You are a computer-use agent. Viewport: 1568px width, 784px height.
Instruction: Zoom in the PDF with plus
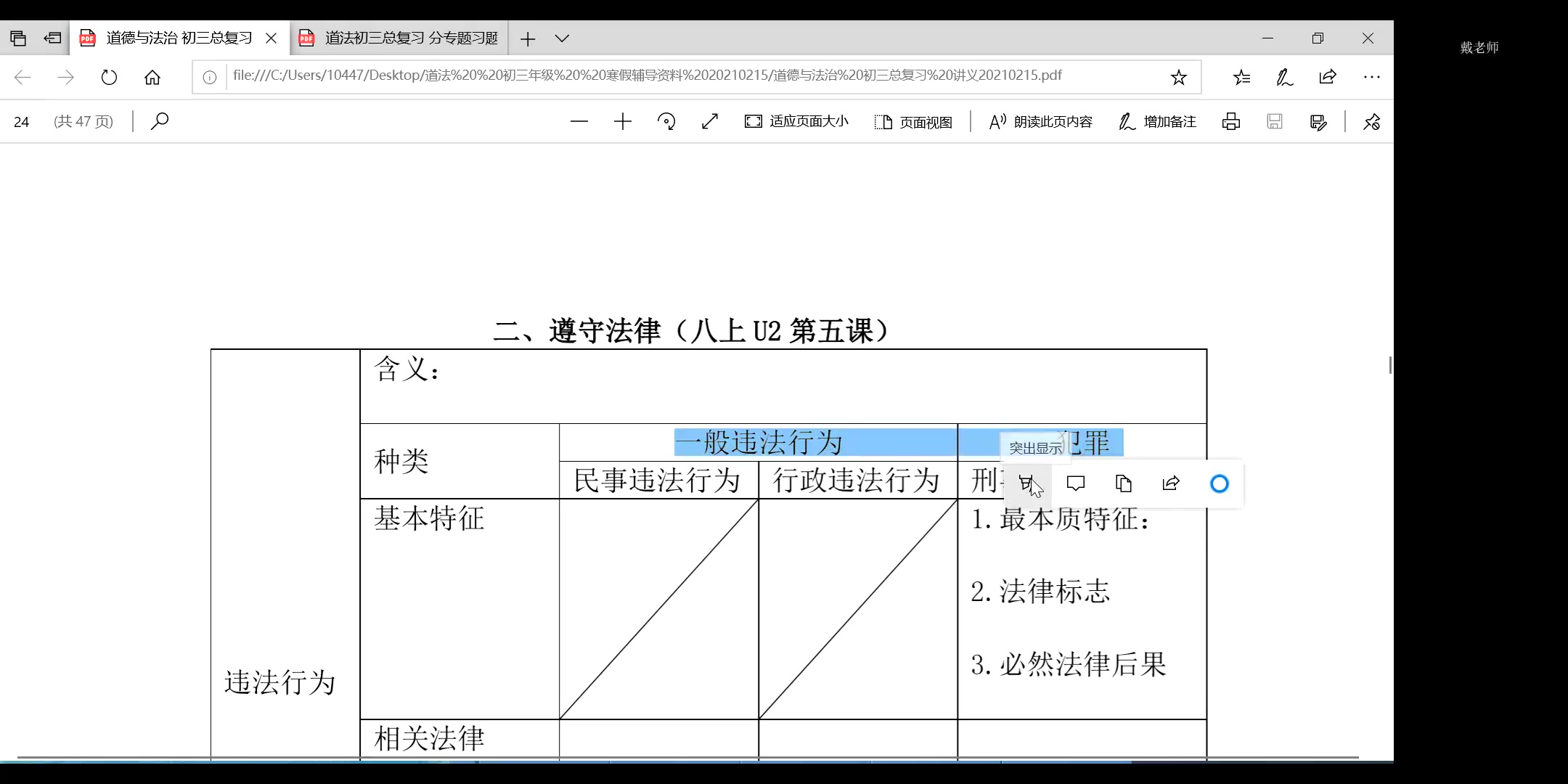(623, 121)
